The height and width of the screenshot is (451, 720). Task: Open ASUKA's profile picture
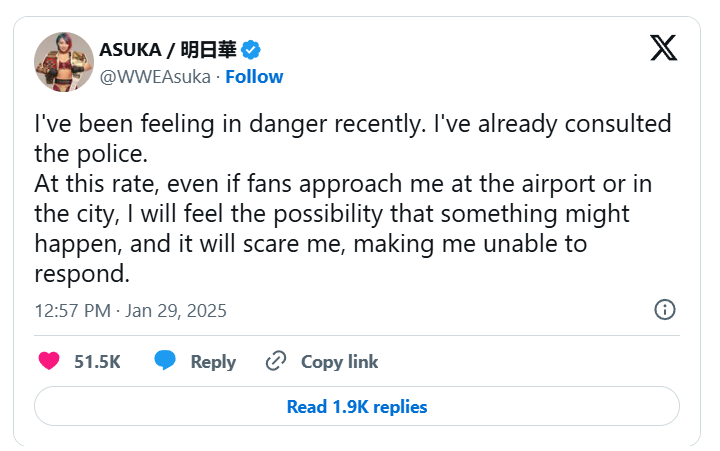(x=64, y=63)
